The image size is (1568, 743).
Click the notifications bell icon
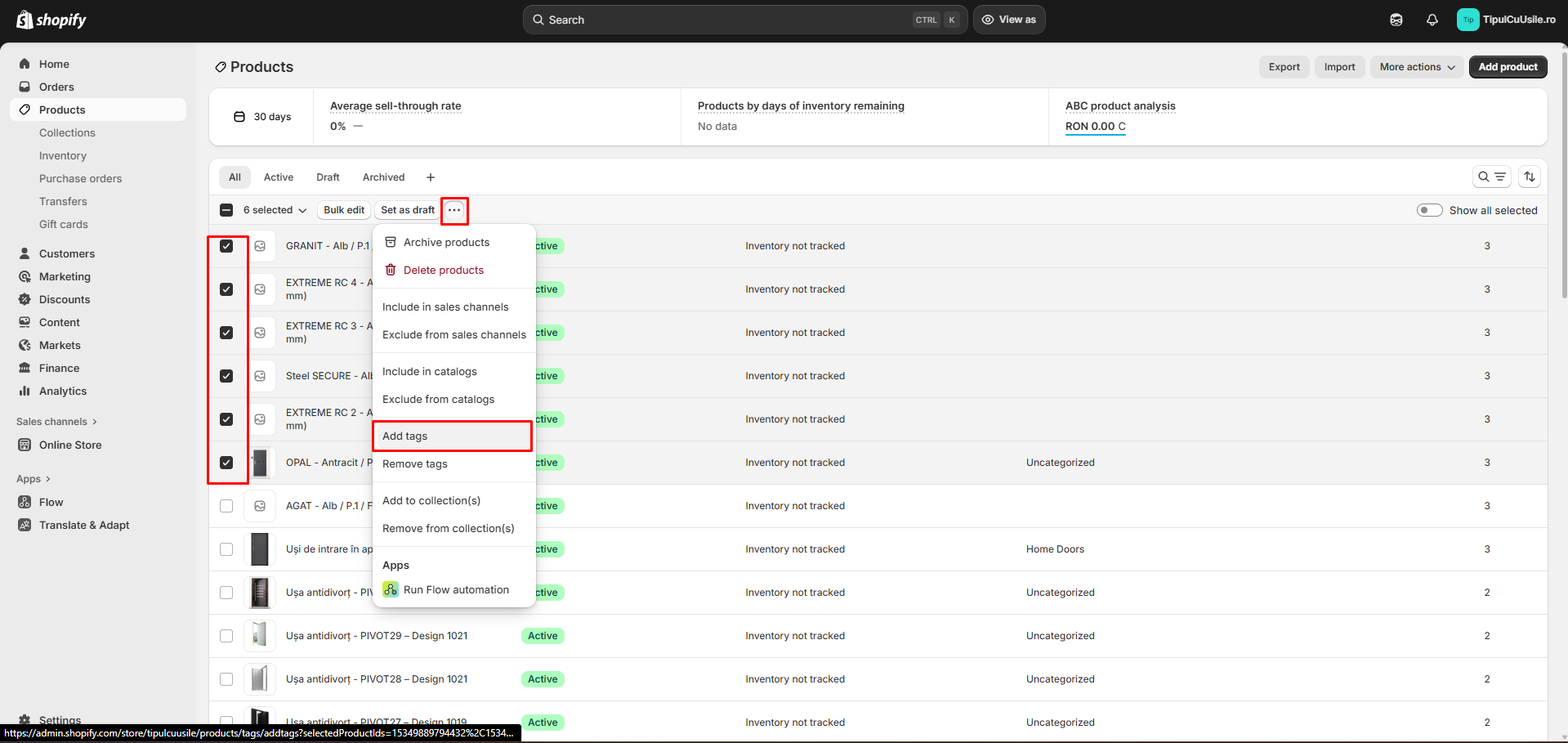click(1432, 20)
